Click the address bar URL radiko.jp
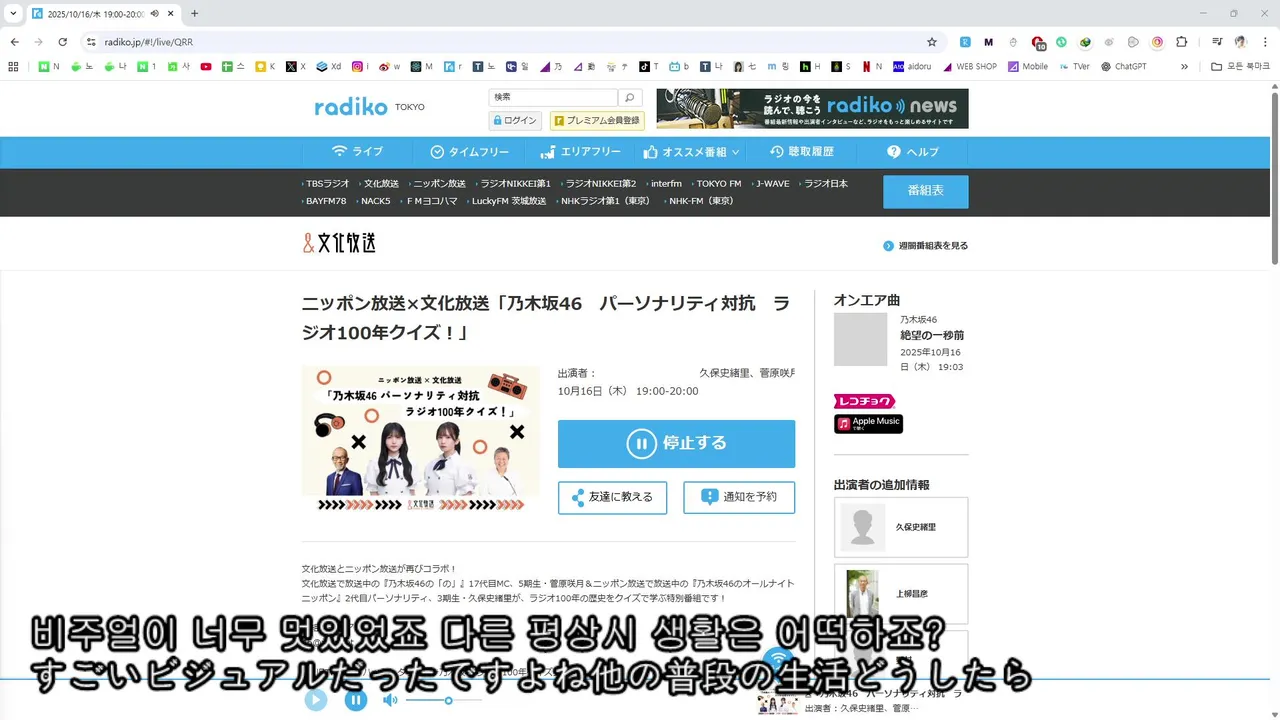Screen dimensions: 1280x720 click(x=148, y=42)
